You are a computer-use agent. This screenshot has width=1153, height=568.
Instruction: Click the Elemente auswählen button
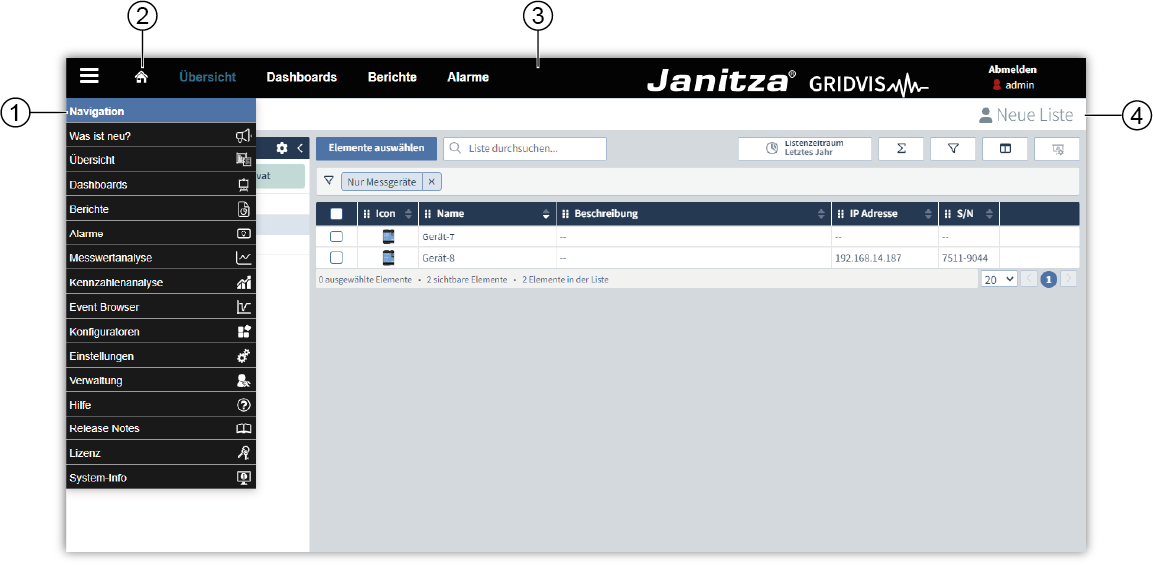(376, 148)
